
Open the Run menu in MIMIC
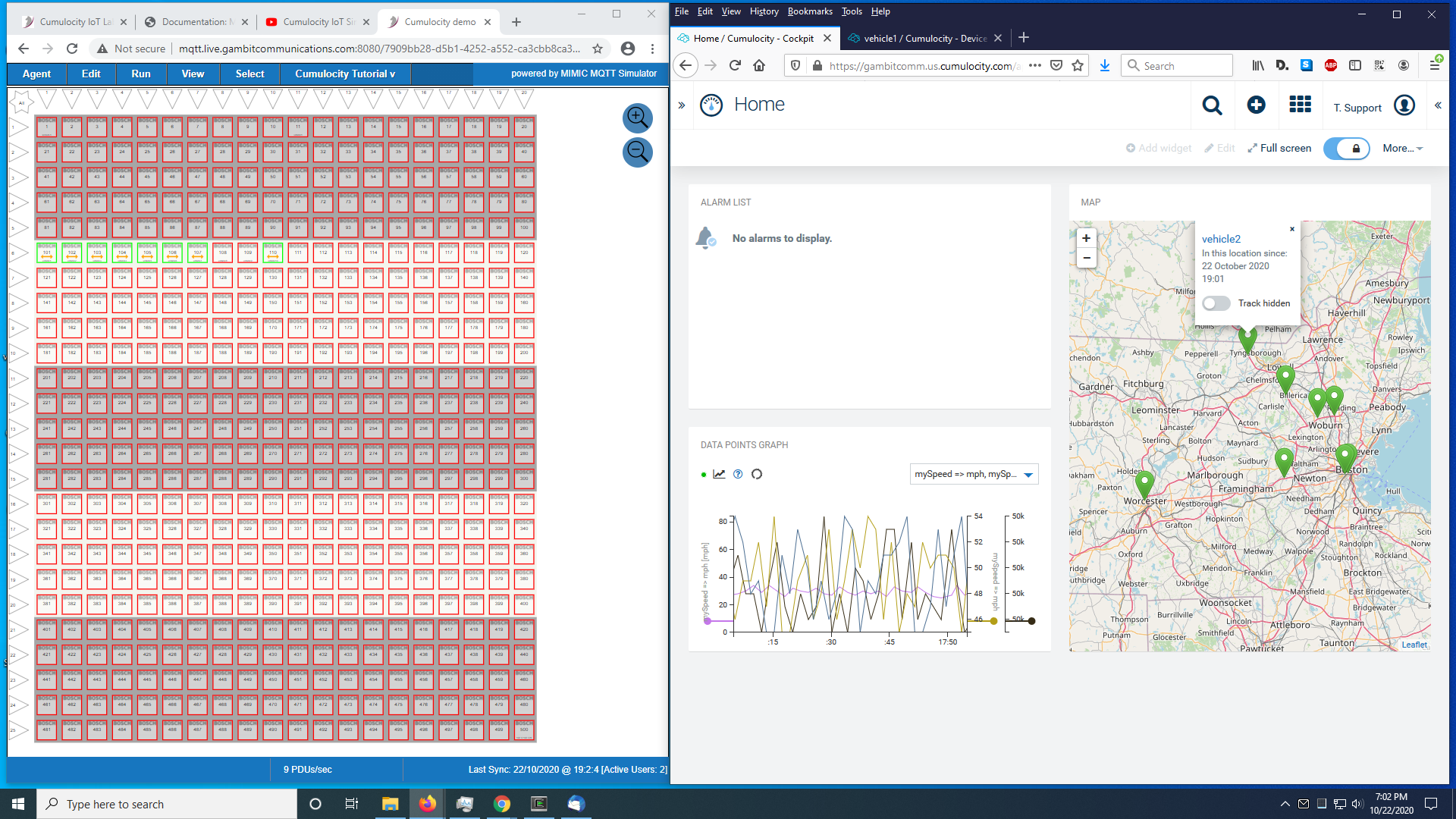[141, 74]
